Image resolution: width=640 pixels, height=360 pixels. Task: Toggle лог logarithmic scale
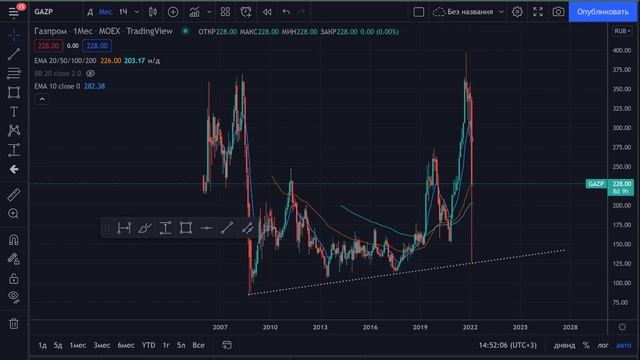(x=603, y=345)
